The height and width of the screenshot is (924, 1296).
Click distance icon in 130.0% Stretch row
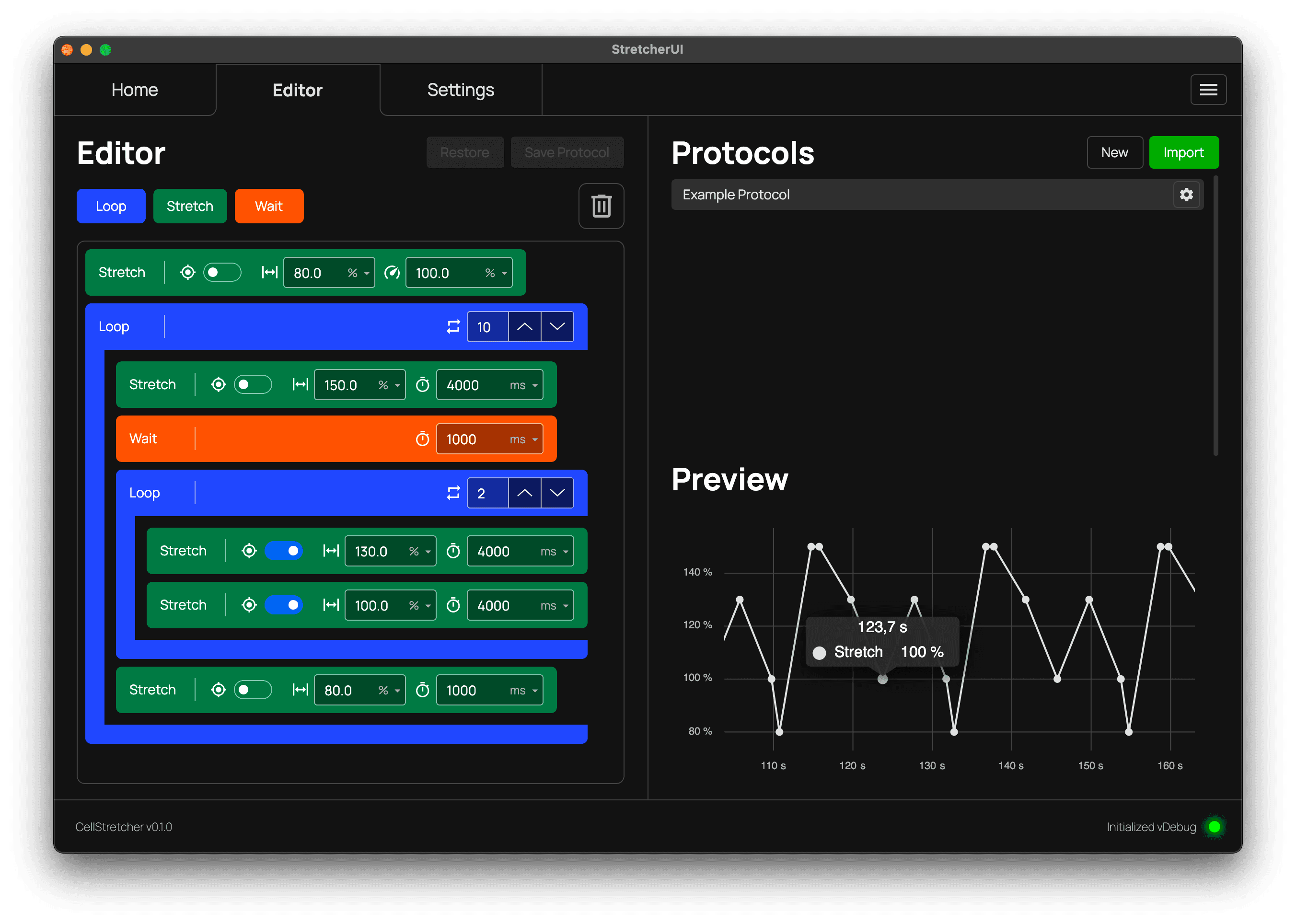tap(331, 551)
